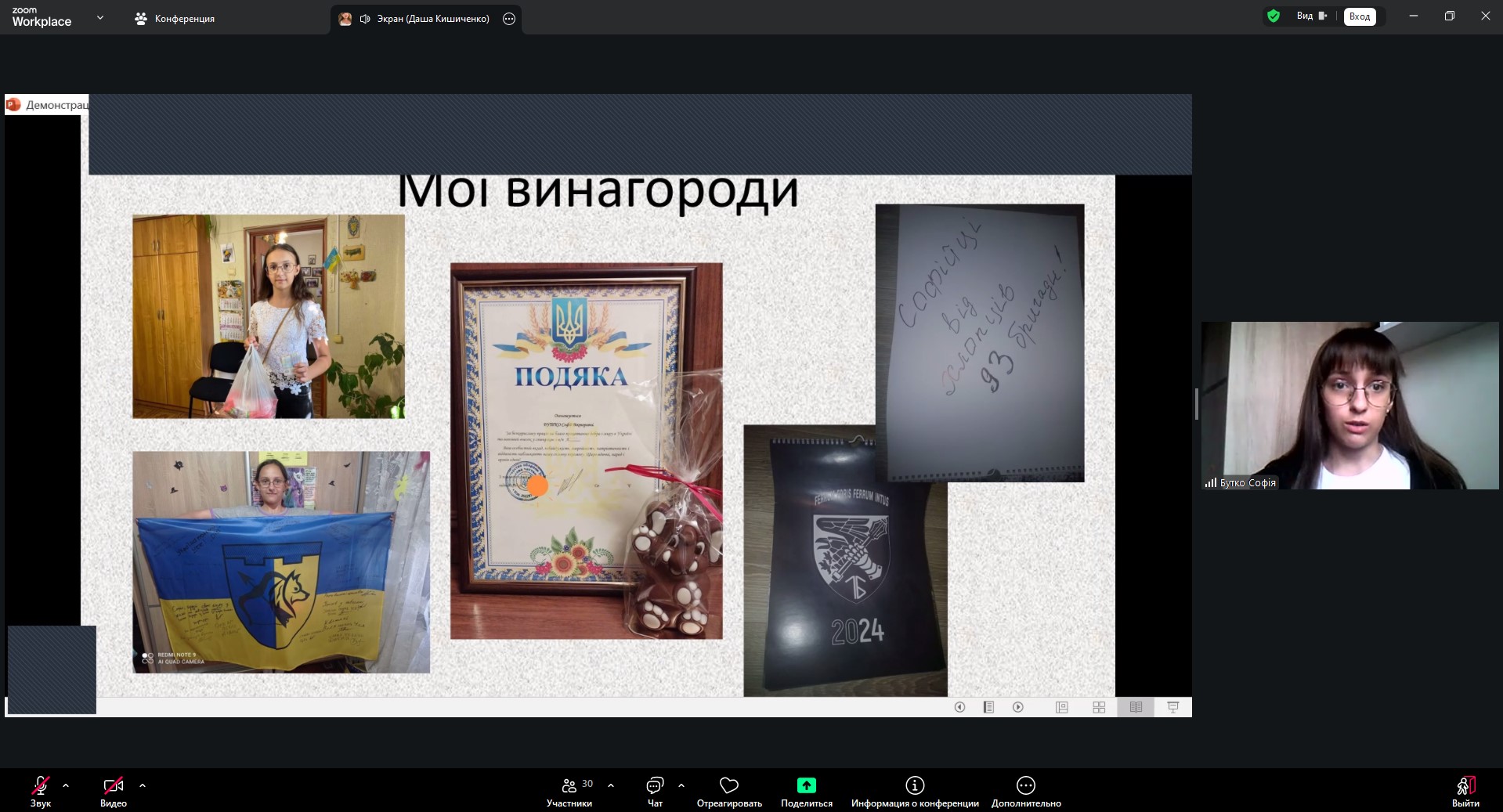This screenshot has width=1503, height=812.
Task: Click Бутко Софія participant video thumbnail
Action: 1349,406
